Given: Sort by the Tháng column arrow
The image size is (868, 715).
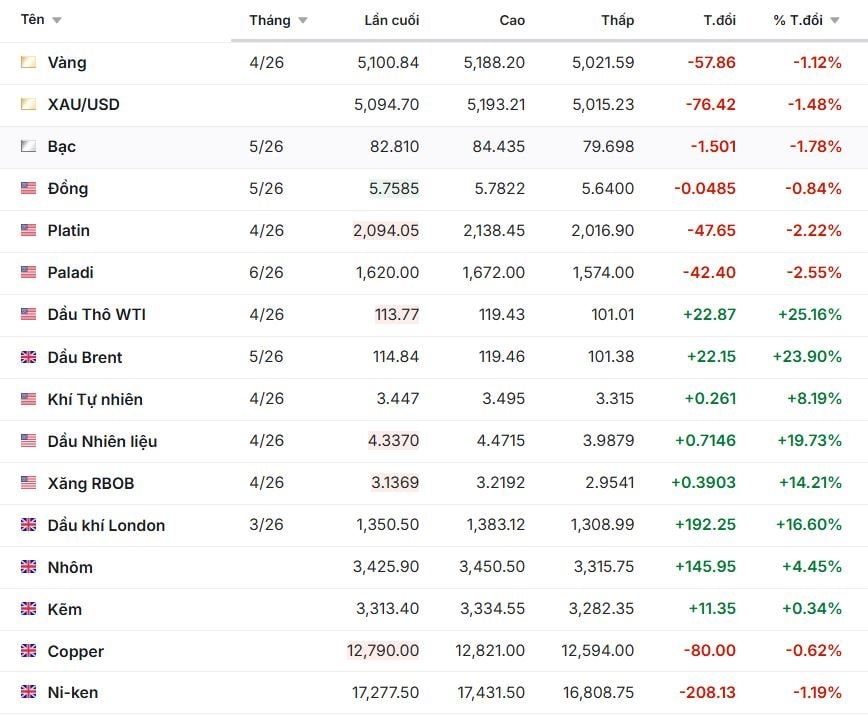Looking at the screenshot, I should 302,21.
